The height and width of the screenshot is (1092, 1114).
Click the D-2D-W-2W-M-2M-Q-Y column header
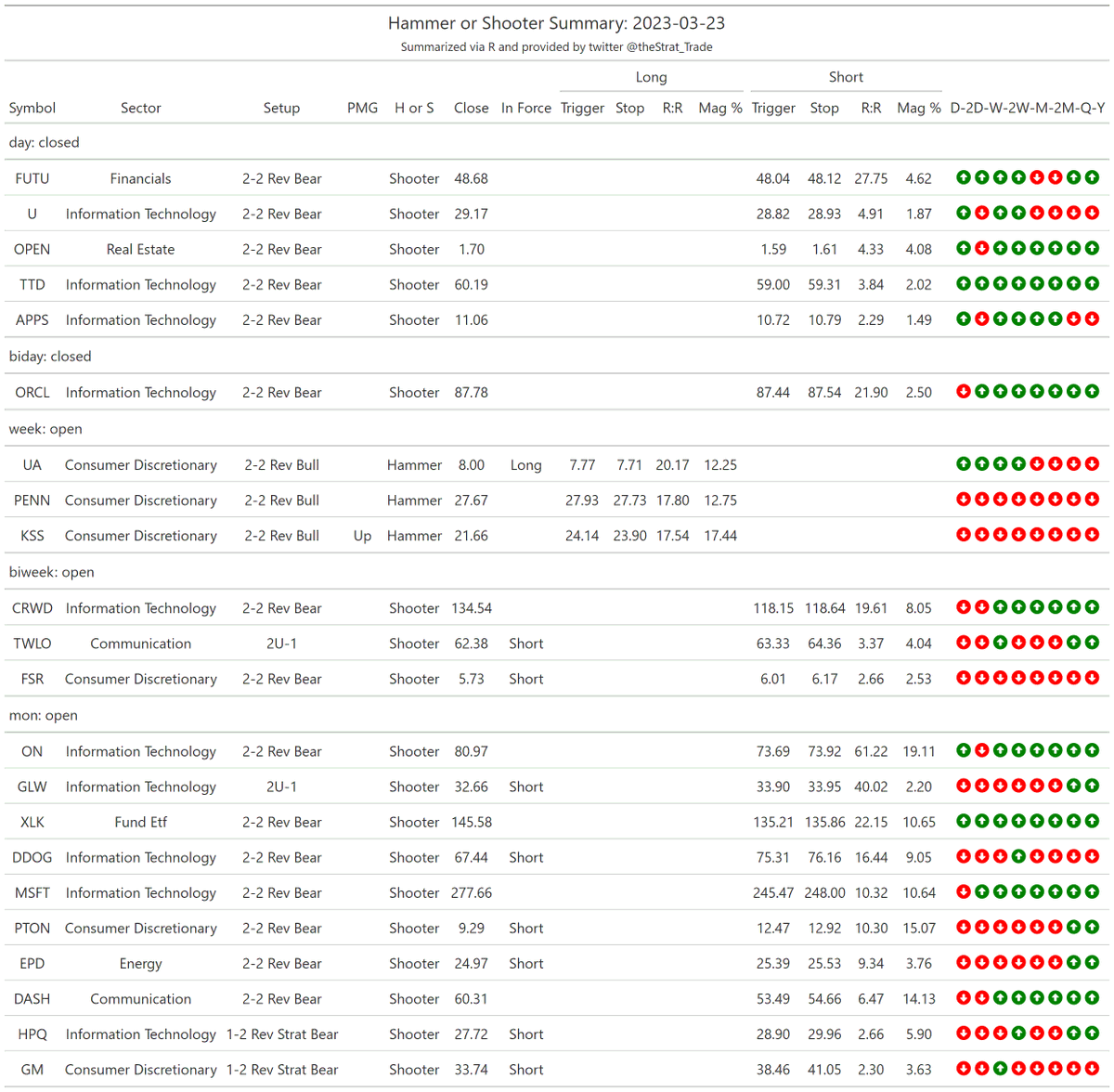tap(1028, 108)
